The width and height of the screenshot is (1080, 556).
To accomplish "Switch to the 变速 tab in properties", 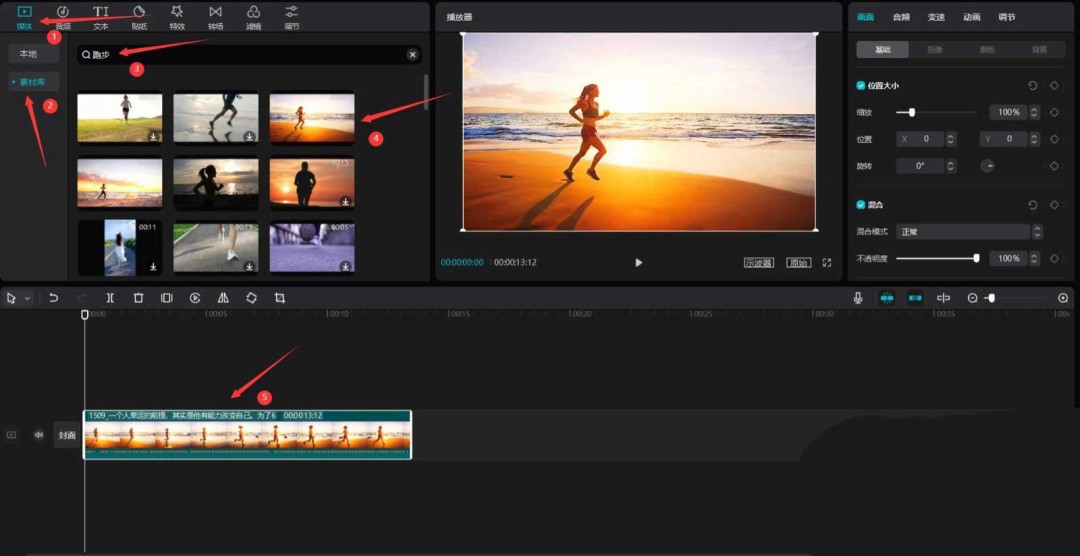I will [936, 17].
